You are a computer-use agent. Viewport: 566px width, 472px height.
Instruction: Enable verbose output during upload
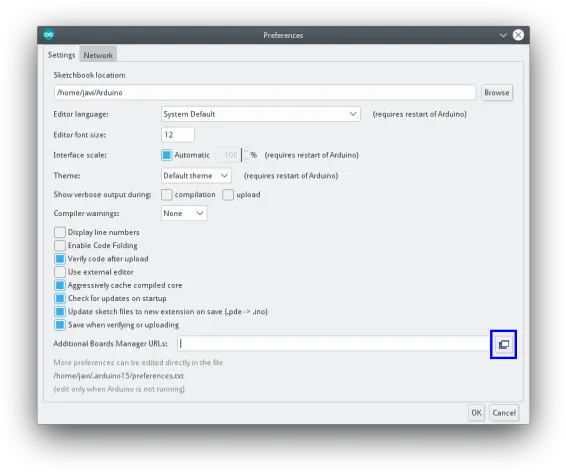pyautogui.click(x=228, y=195)
